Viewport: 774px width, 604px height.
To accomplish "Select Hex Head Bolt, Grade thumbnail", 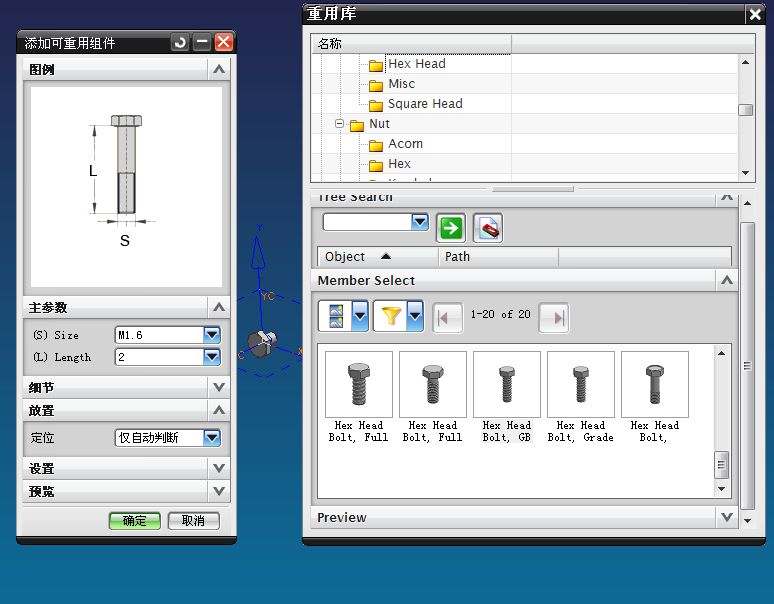I will (581, 384).
